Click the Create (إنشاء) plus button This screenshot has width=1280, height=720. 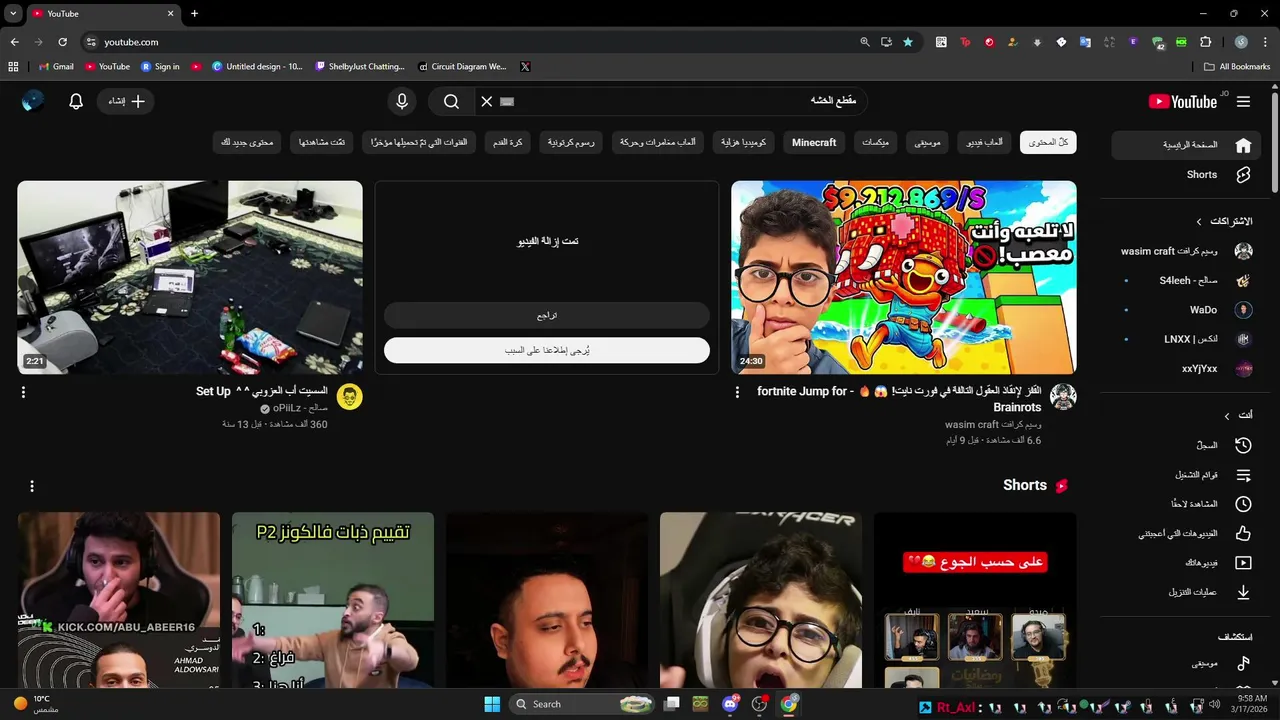tap(126, 101)
